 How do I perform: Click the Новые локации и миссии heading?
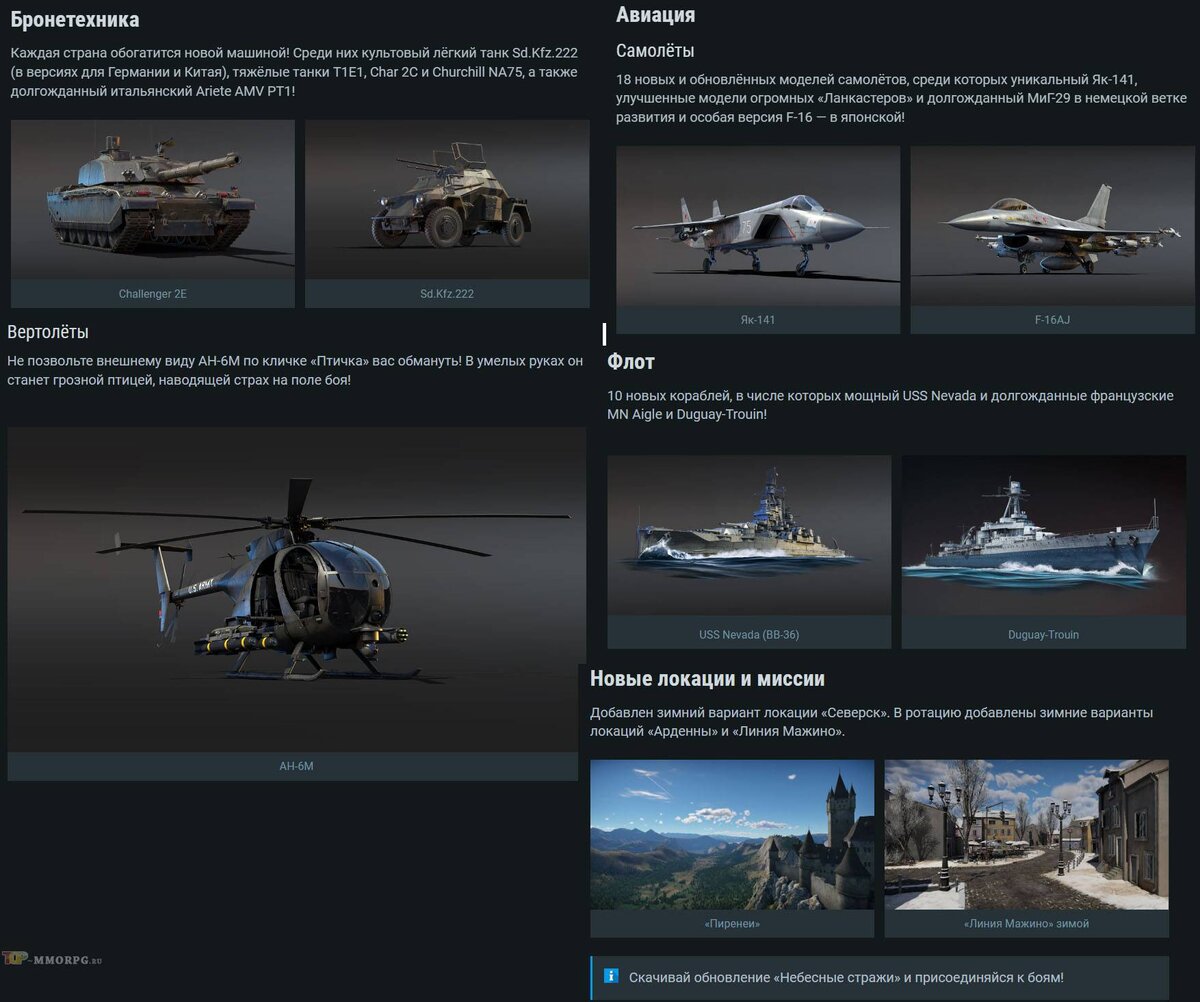[x=707, y=680]
